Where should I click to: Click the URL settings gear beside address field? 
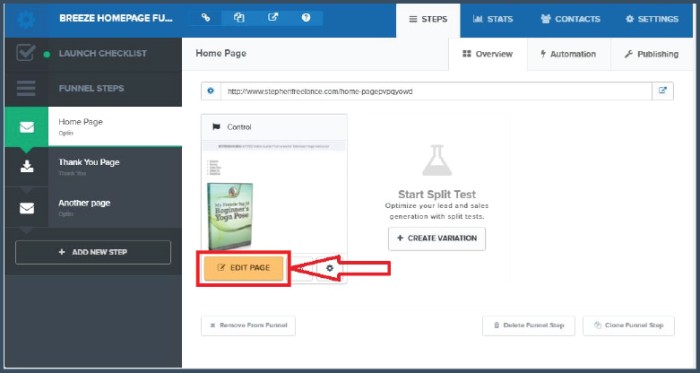click(211, 91)
